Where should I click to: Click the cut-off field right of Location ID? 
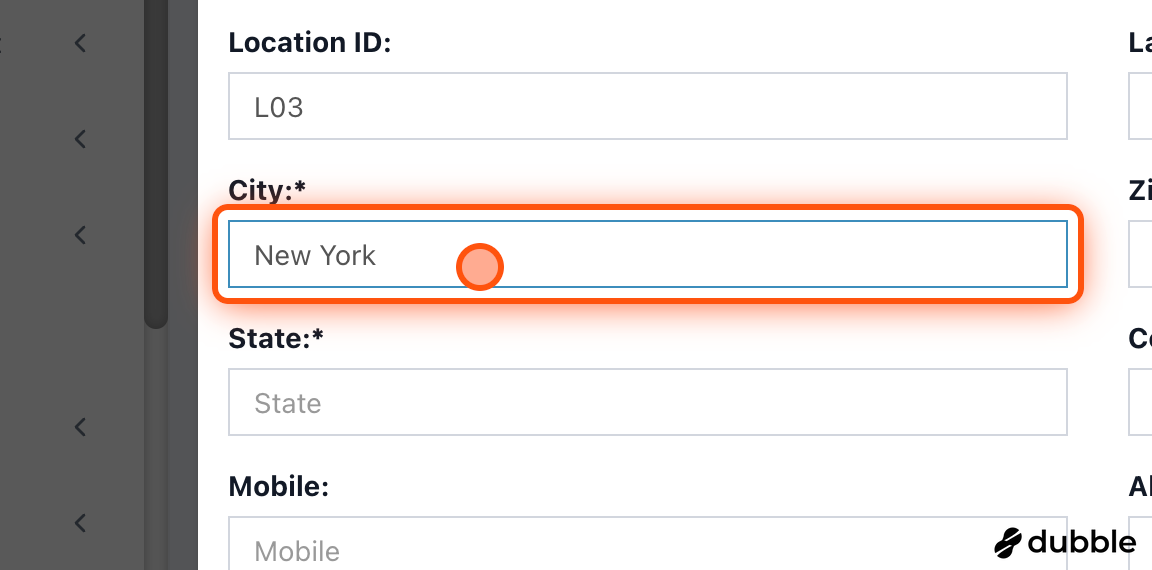[x=1140, y=106]
